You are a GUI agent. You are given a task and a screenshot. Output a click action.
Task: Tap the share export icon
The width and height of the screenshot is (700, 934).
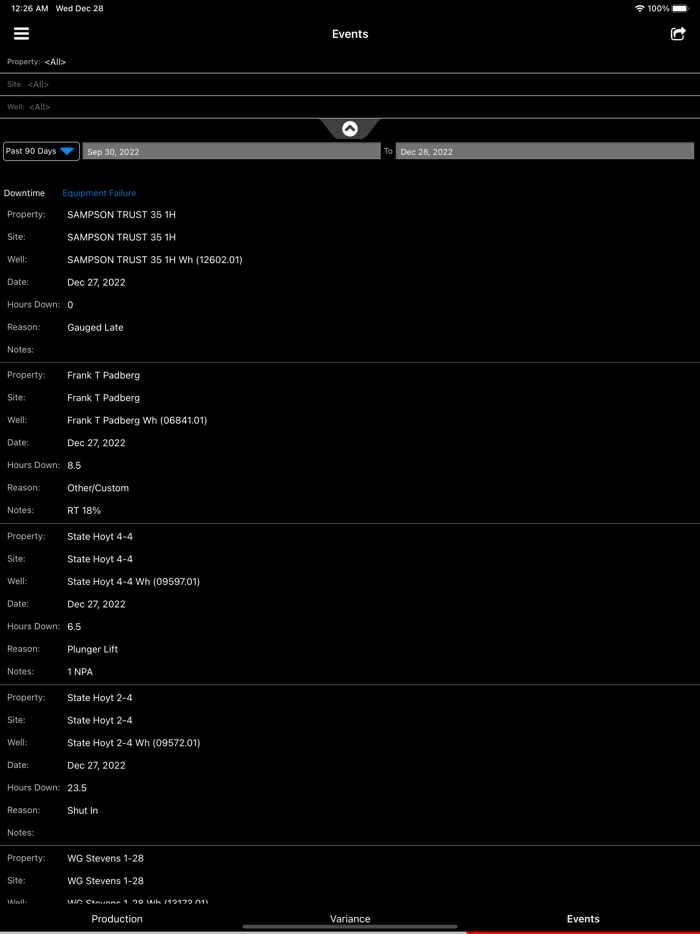tap(678, 34)
